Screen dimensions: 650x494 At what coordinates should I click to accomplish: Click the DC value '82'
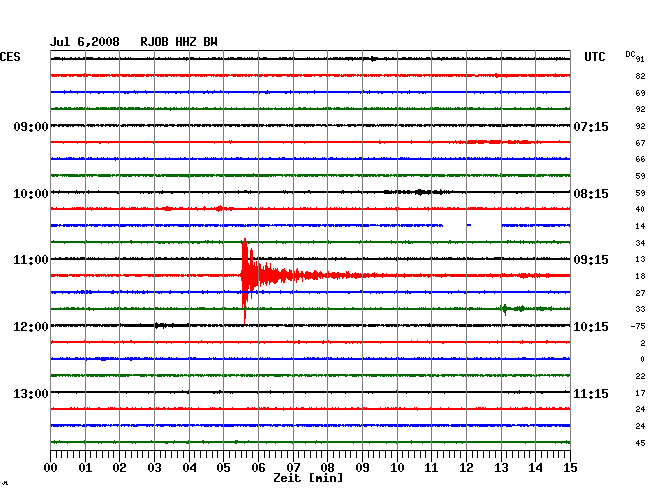(x=640, y=76)
